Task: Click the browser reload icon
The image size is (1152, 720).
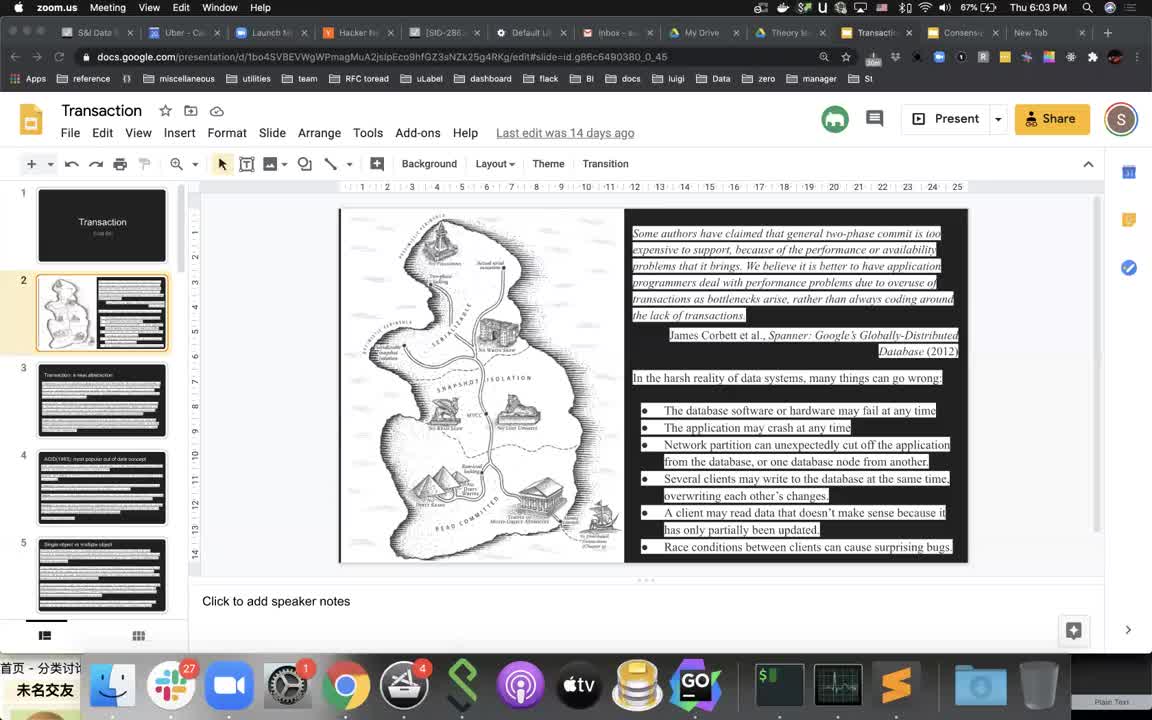Action: click(59, 57)
